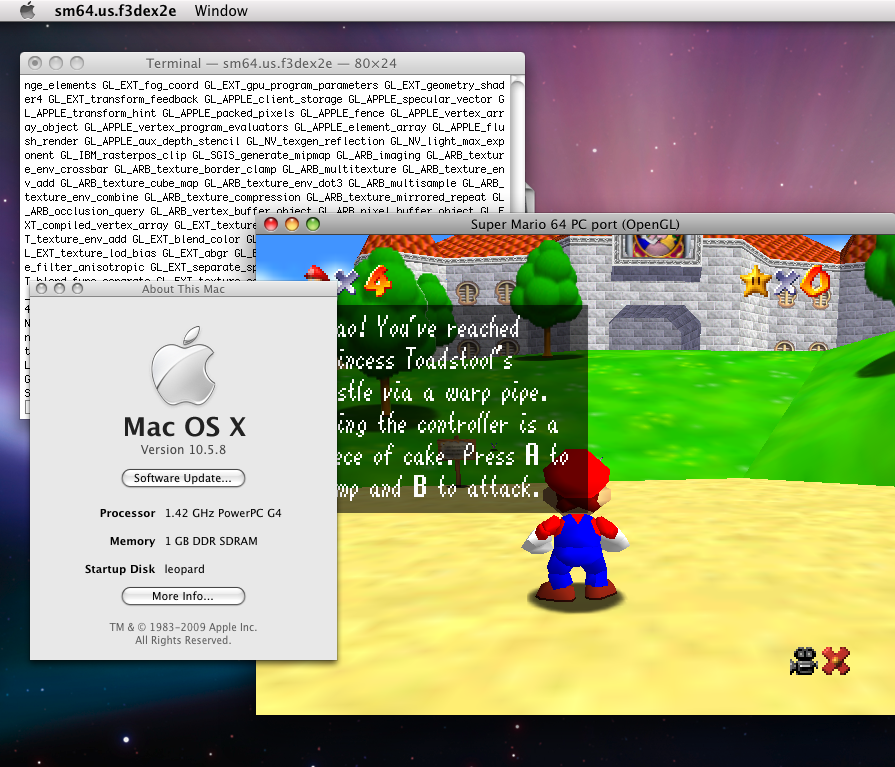
Task: Click the Mario head lives icon
Action: 317,275
